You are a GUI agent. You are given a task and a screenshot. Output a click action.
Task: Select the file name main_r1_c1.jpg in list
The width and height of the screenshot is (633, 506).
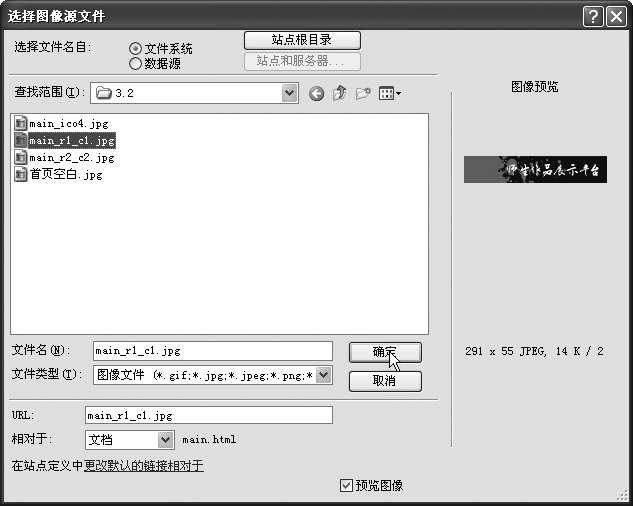[x=72, y=141]
